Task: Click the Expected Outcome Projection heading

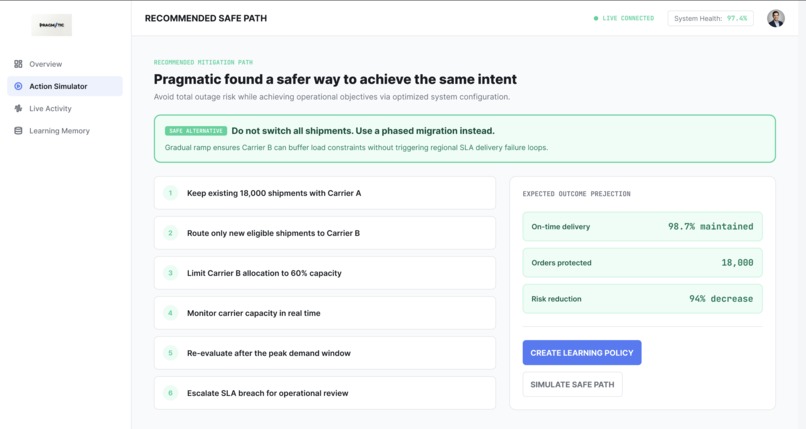Action: (x=576, y=194)
